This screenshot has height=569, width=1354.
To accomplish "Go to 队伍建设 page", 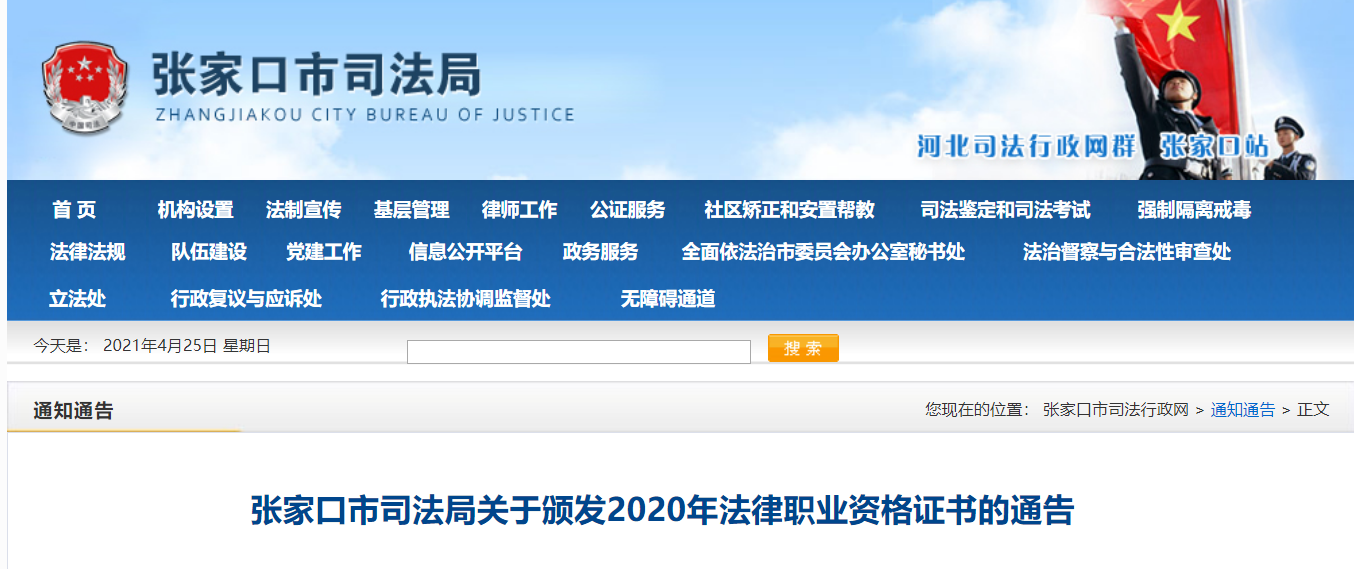I will [x=208, y=252].
